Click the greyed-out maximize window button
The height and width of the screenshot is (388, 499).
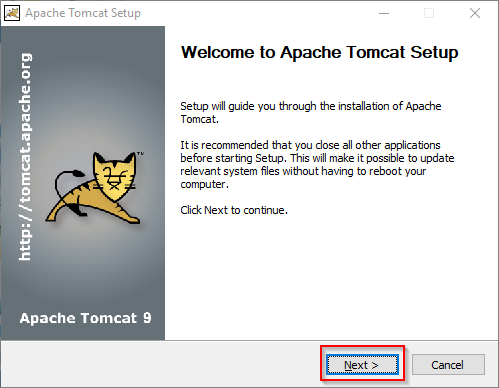click(429, 13)
